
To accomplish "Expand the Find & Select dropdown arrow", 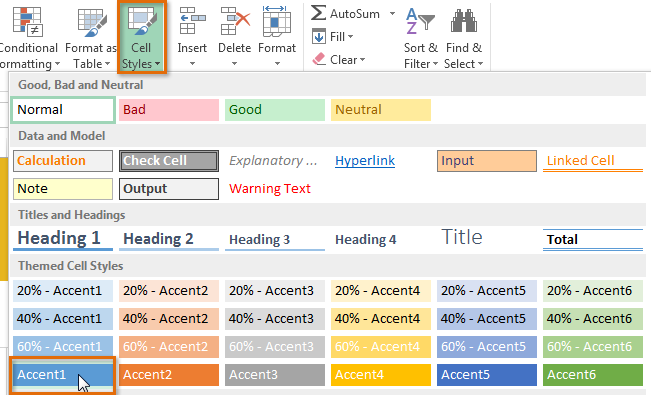I will 480,64.
